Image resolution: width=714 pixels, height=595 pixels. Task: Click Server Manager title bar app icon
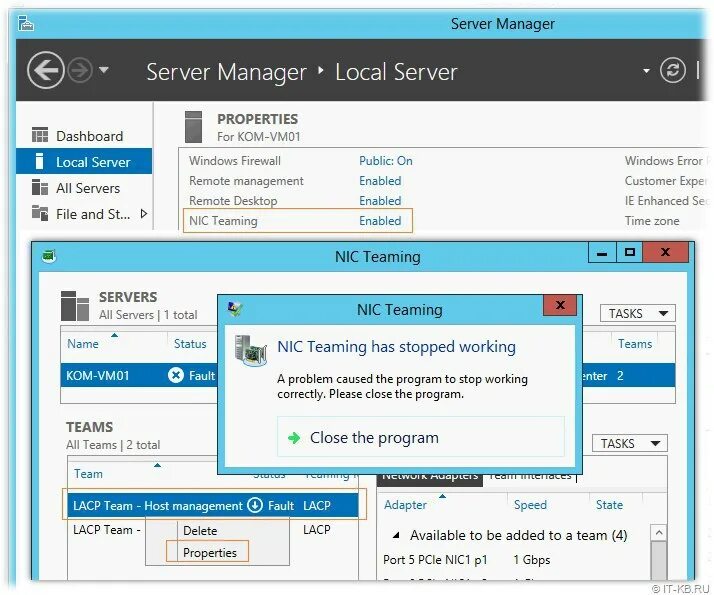click(x=26, y=23)
